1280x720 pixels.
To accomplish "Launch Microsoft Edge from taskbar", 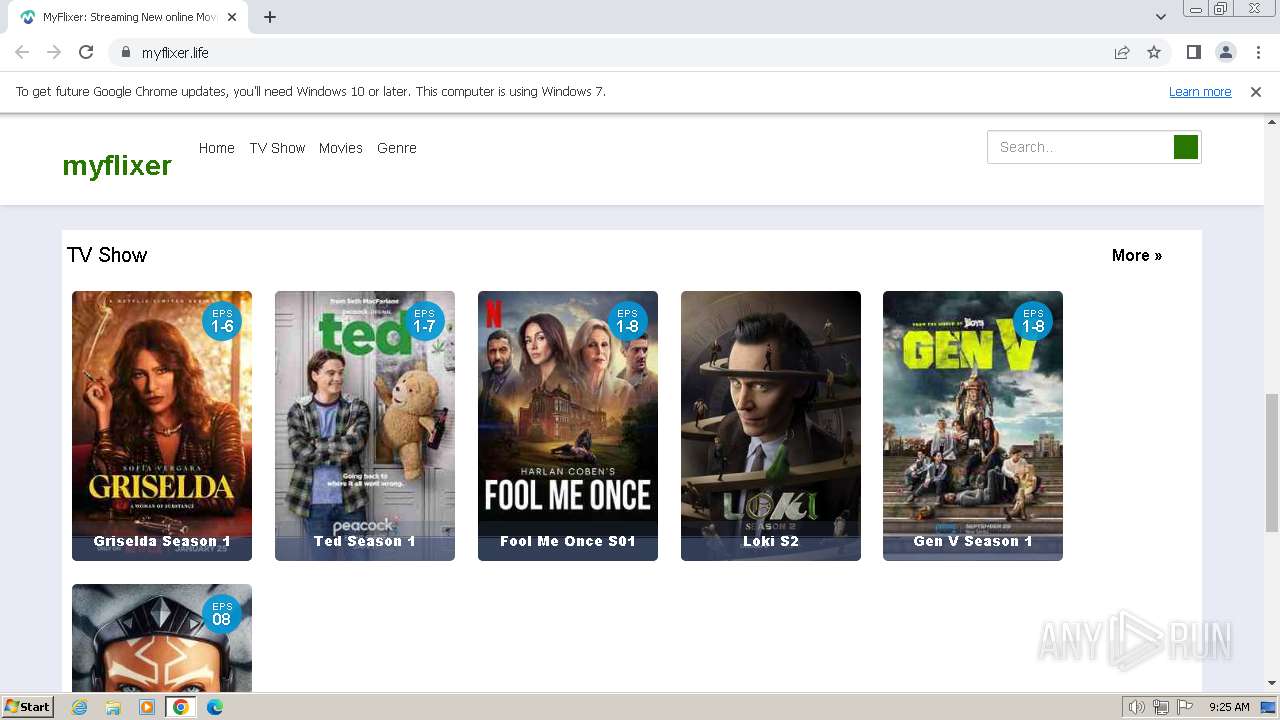I will coord(215,707).
